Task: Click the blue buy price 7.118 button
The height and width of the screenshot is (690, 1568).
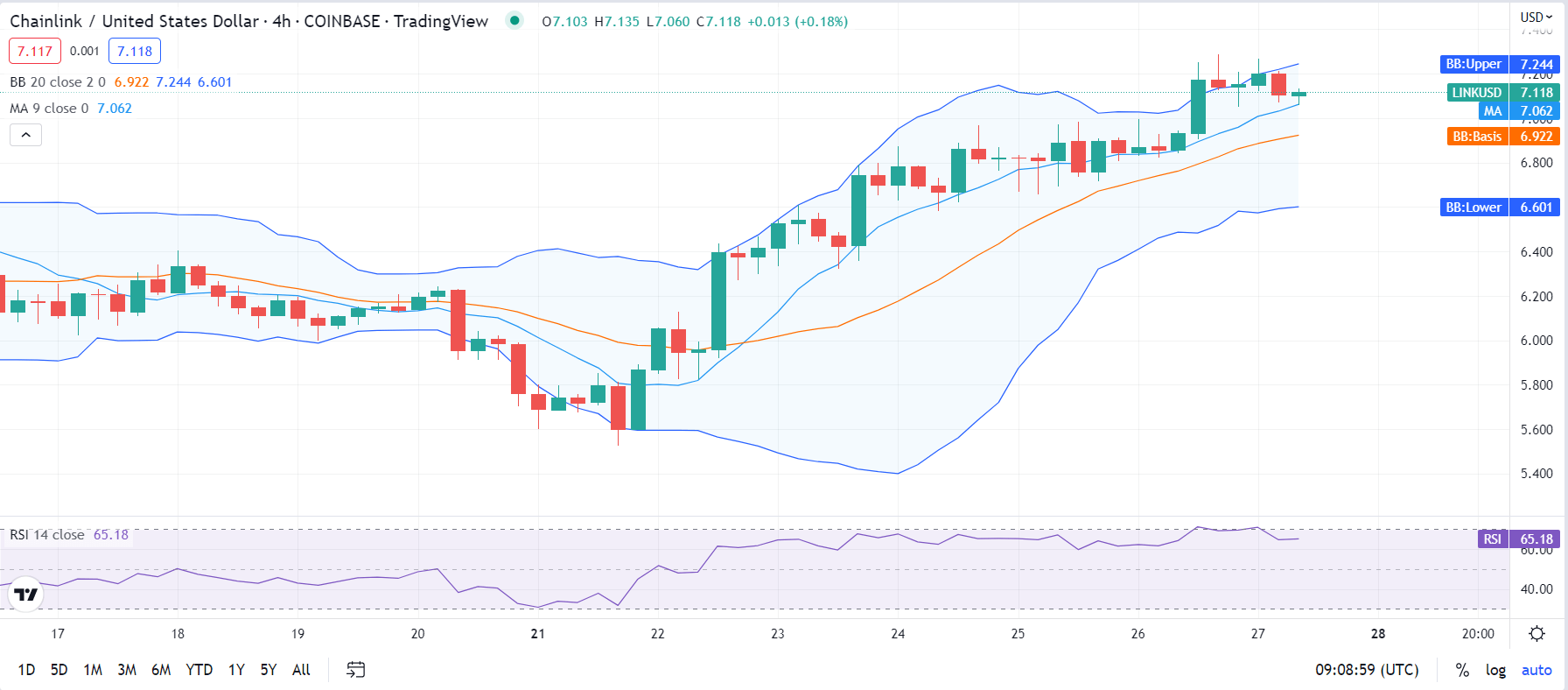Action: 135,51
